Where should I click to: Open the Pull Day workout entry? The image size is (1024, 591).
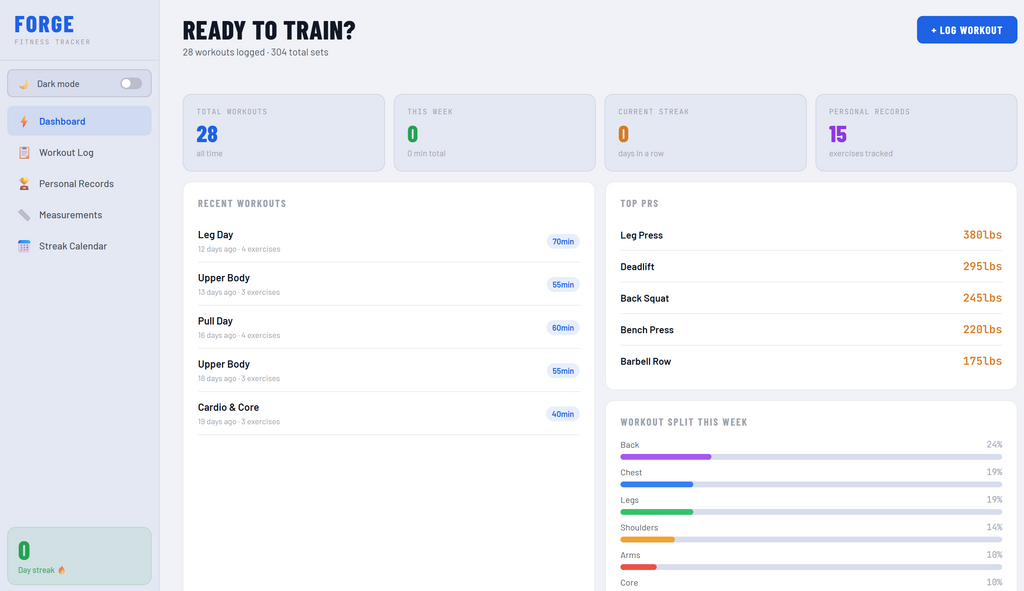click(x=389, y=327)
